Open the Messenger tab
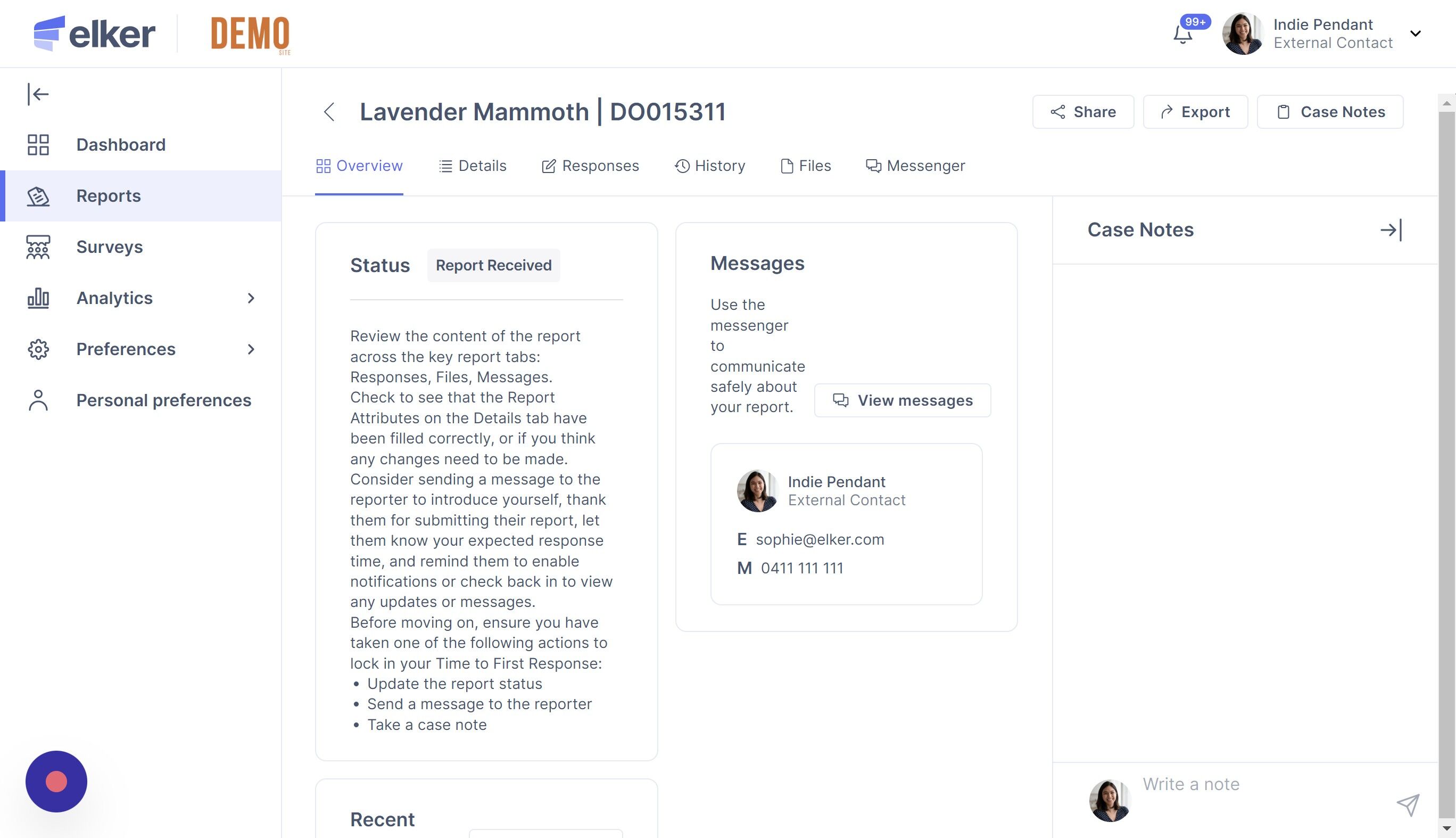The width and height of the screenshot is (1456, 838). 915,166
